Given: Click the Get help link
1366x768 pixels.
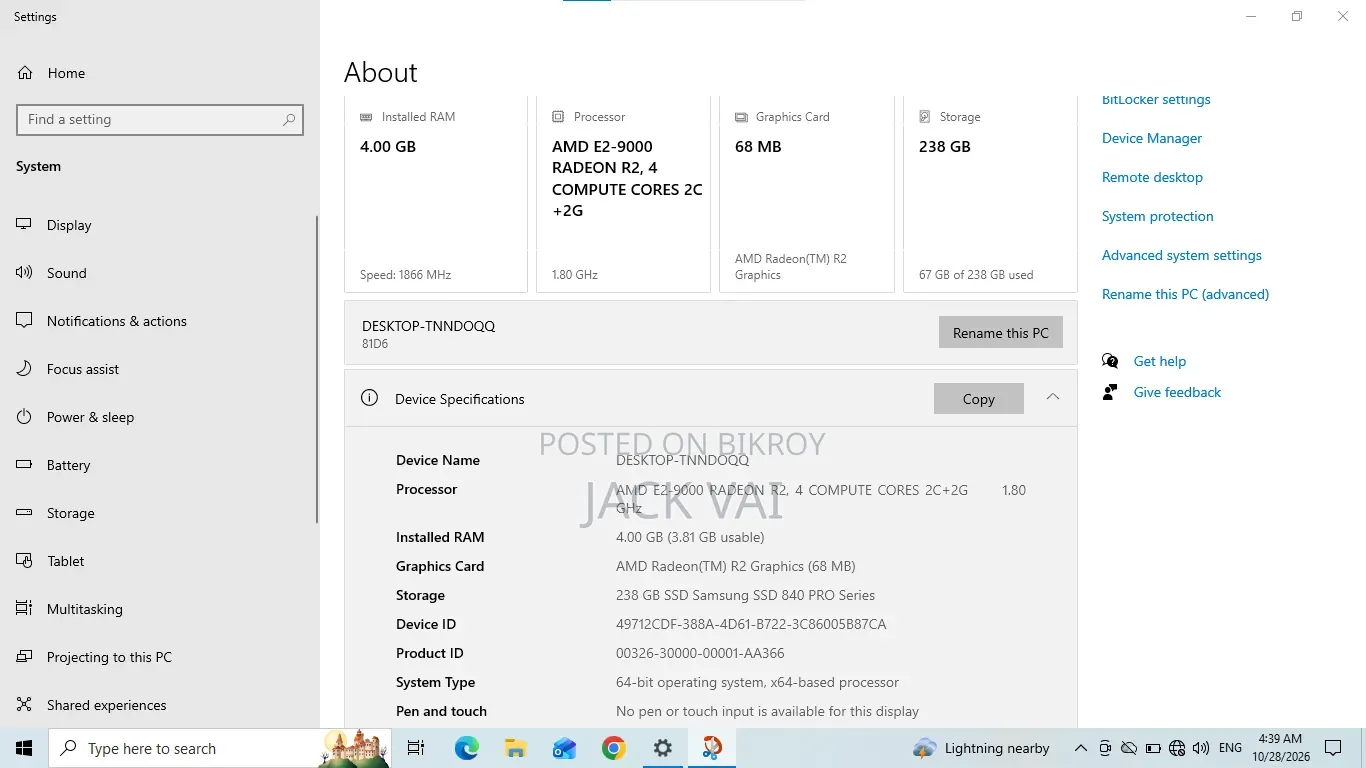Looking at the screenshot, I should (1160, 361).
